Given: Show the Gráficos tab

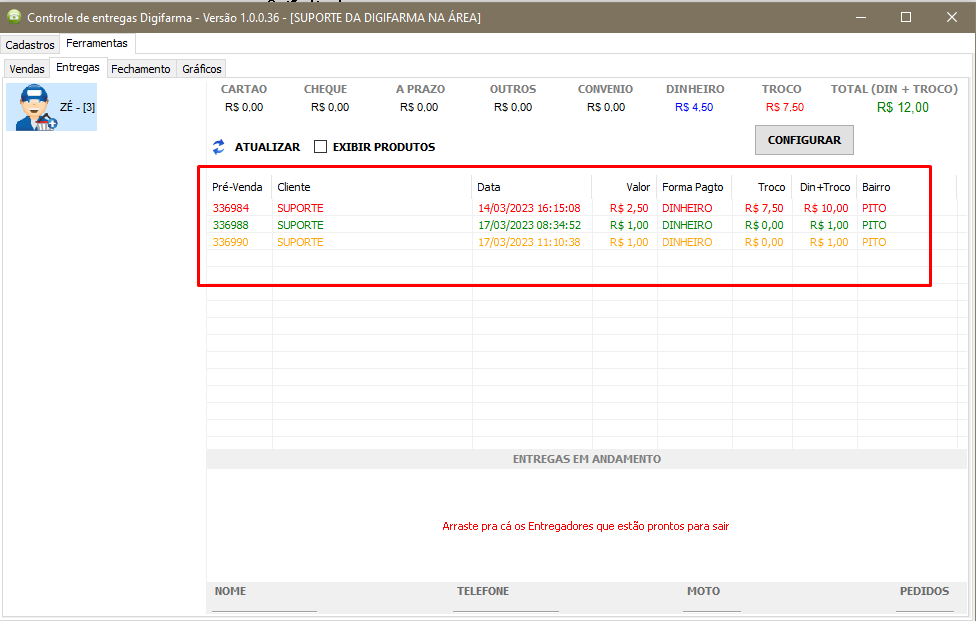Looking at the screenshot, I should coord(202,68).
